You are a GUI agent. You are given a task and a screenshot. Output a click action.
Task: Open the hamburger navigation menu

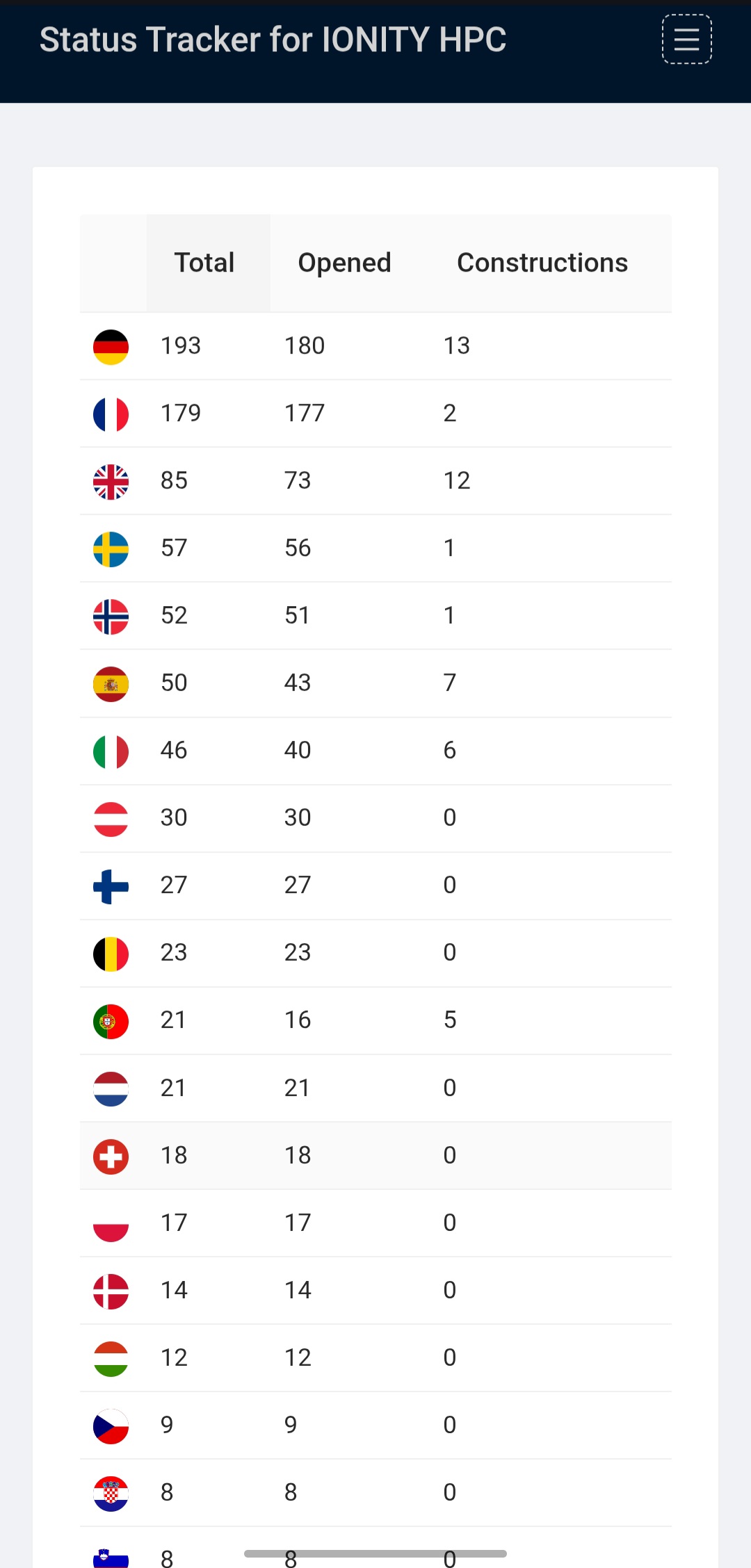(686, 40)
